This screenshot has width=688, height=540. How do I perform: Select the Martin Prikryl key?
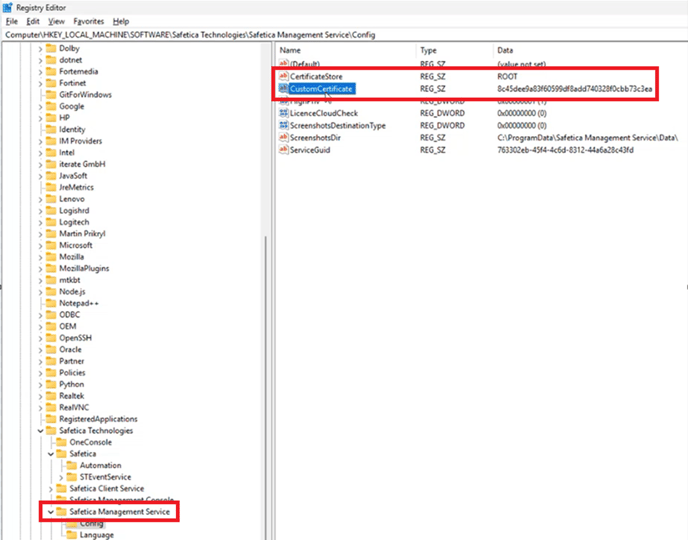[x=82, y=234]
